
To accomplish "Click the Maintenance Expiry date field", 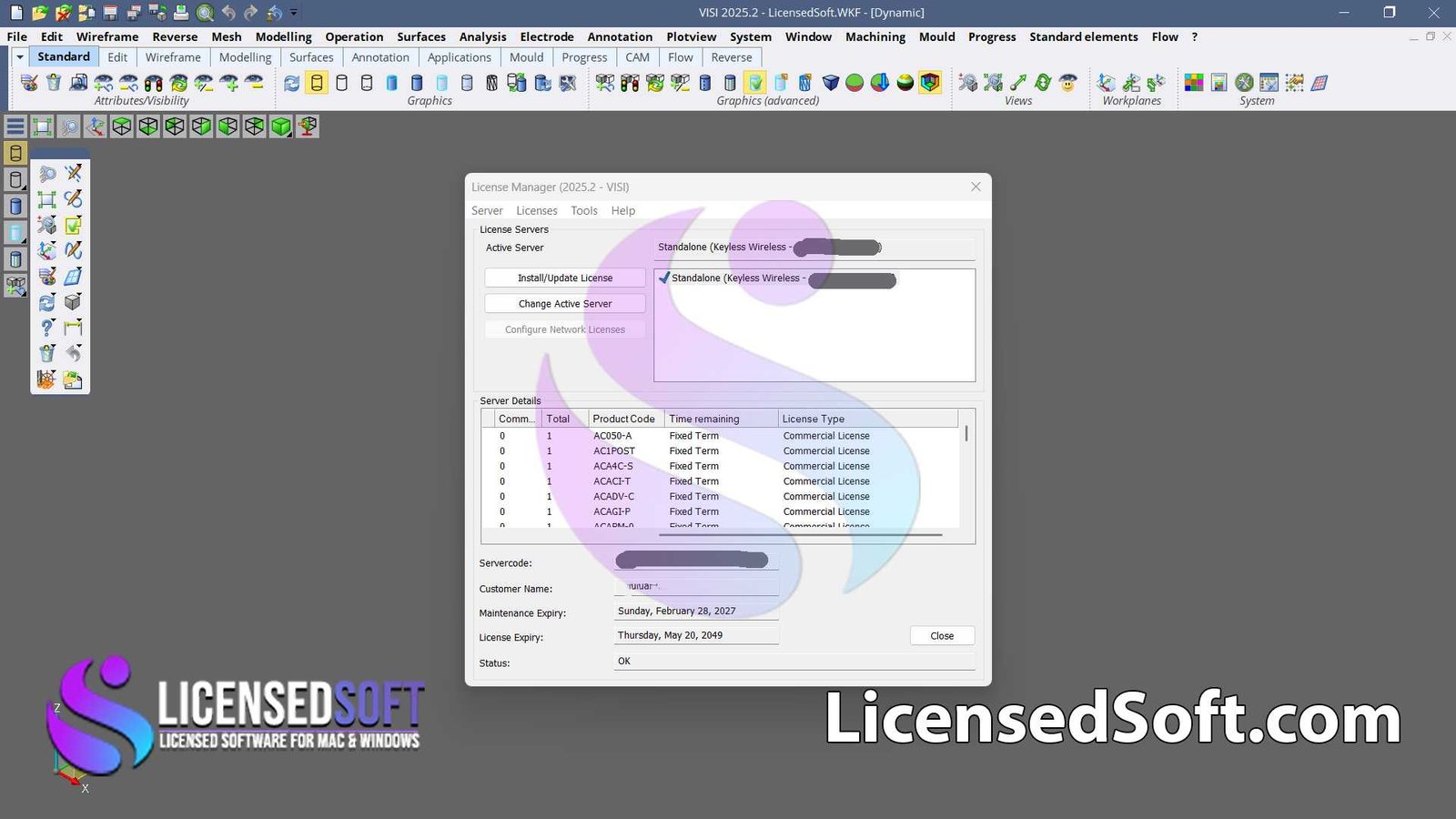I will [696, 611].
